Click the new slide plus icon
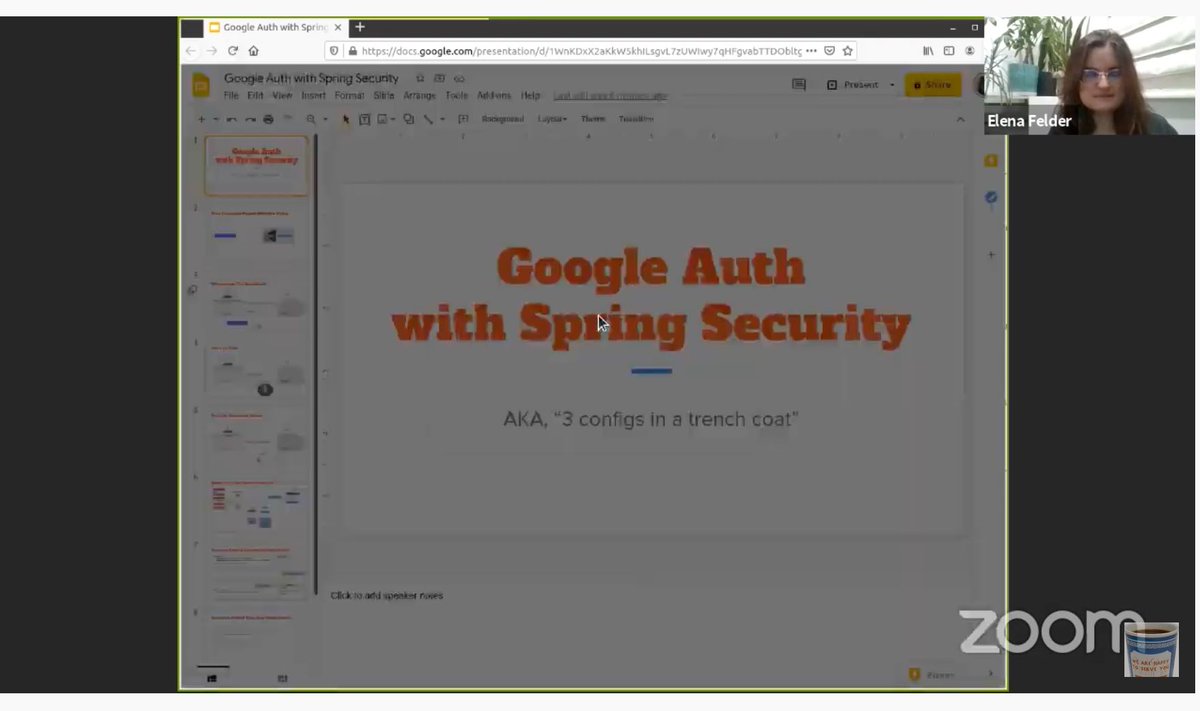Screen dimensions: 1200x711 201,119
